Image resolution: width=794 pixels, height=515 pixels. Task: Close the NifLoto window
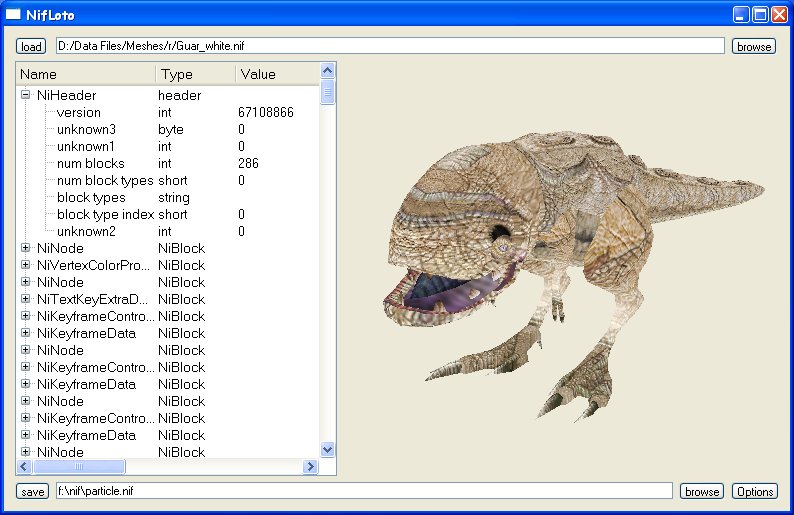point(779,15)
